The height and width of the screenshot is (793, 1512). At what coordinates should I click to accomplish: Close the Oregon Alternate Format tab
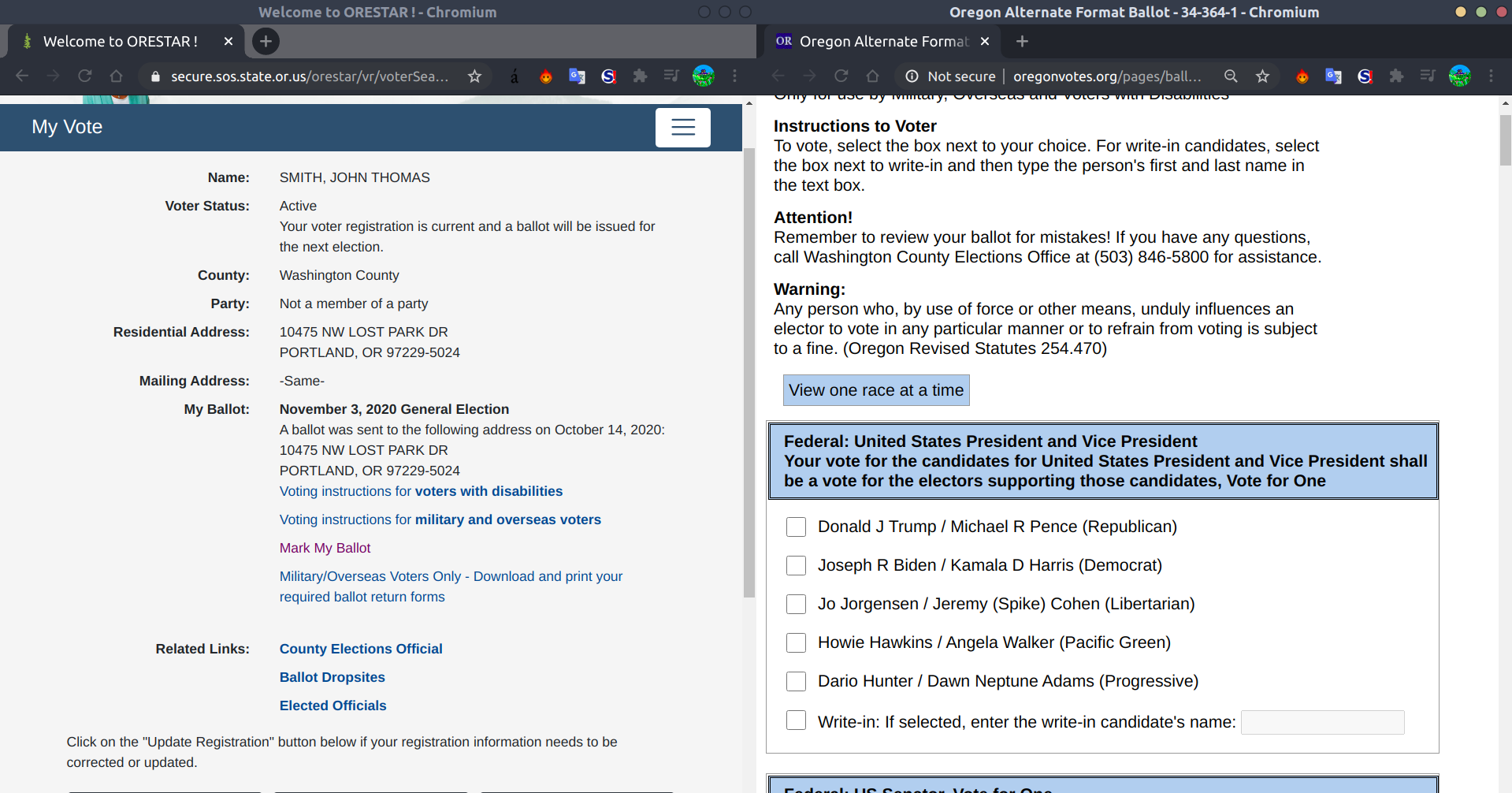(985, 41)
